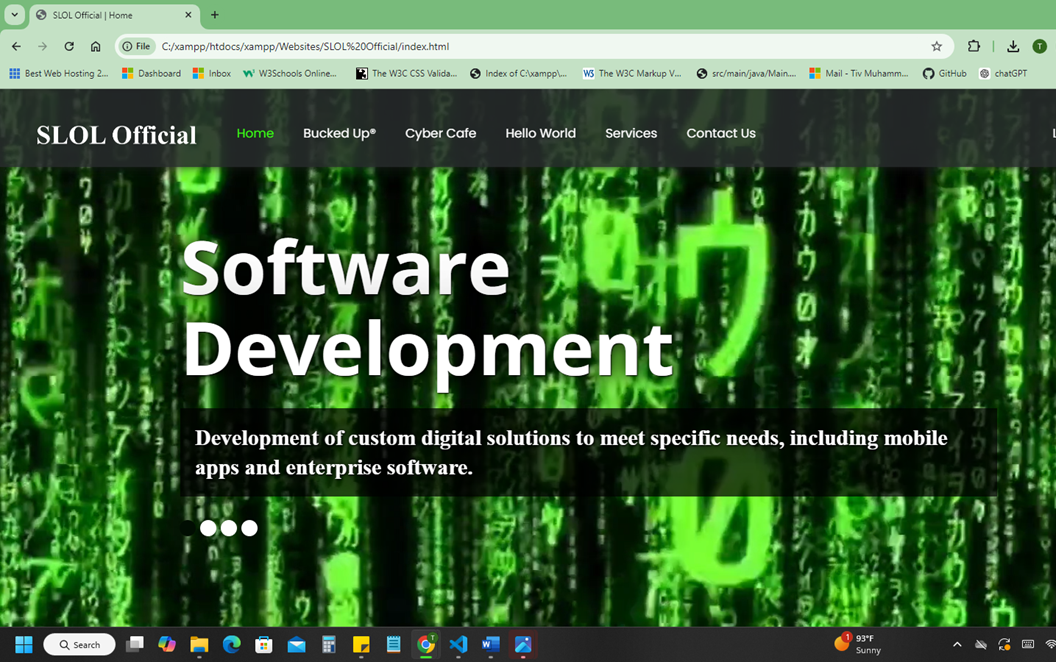
Task: Open the Photos app in the taskbar
Action: point(523,644)
